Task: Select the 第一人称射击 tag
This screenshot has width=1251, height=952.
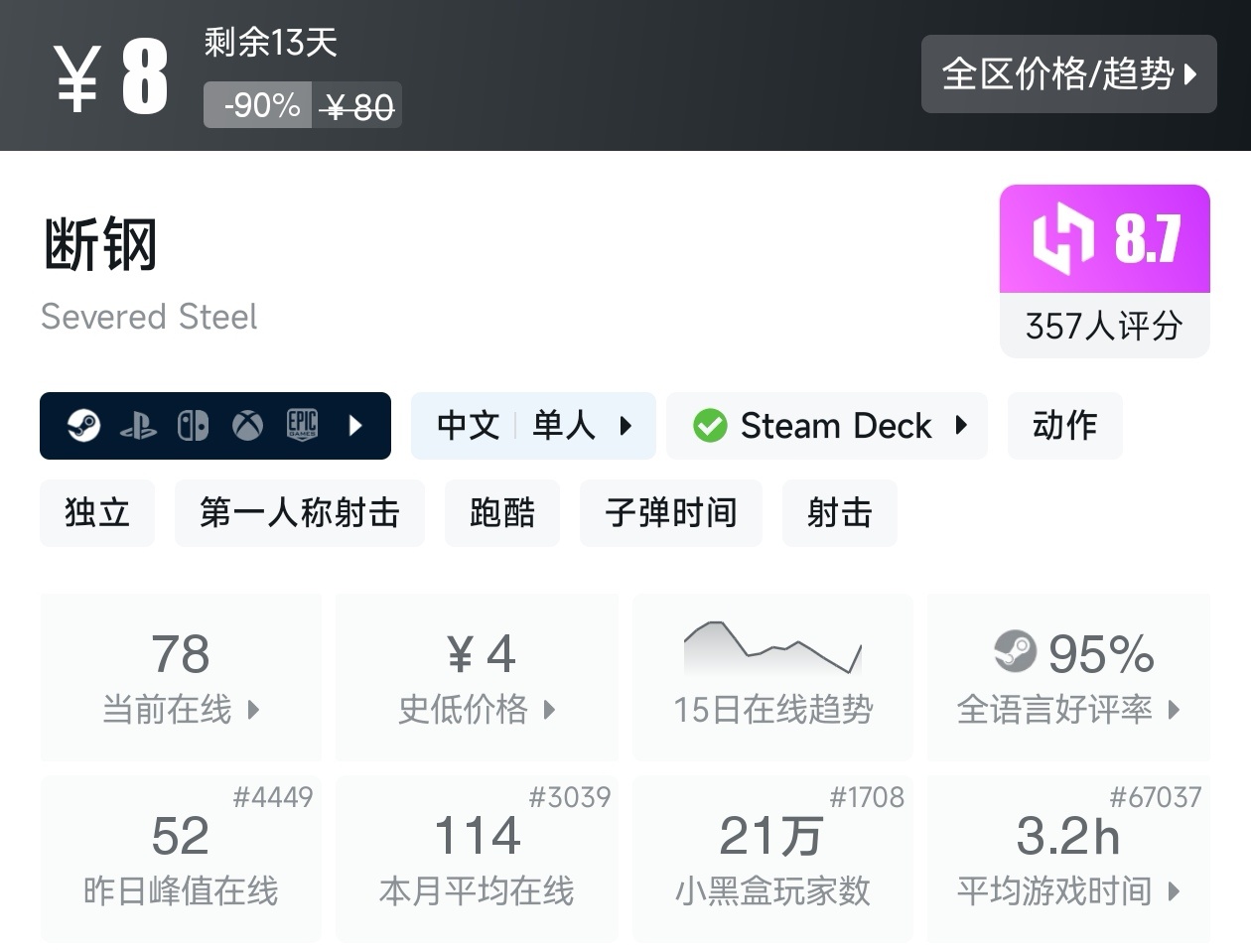Action: [x=299, y=513]
